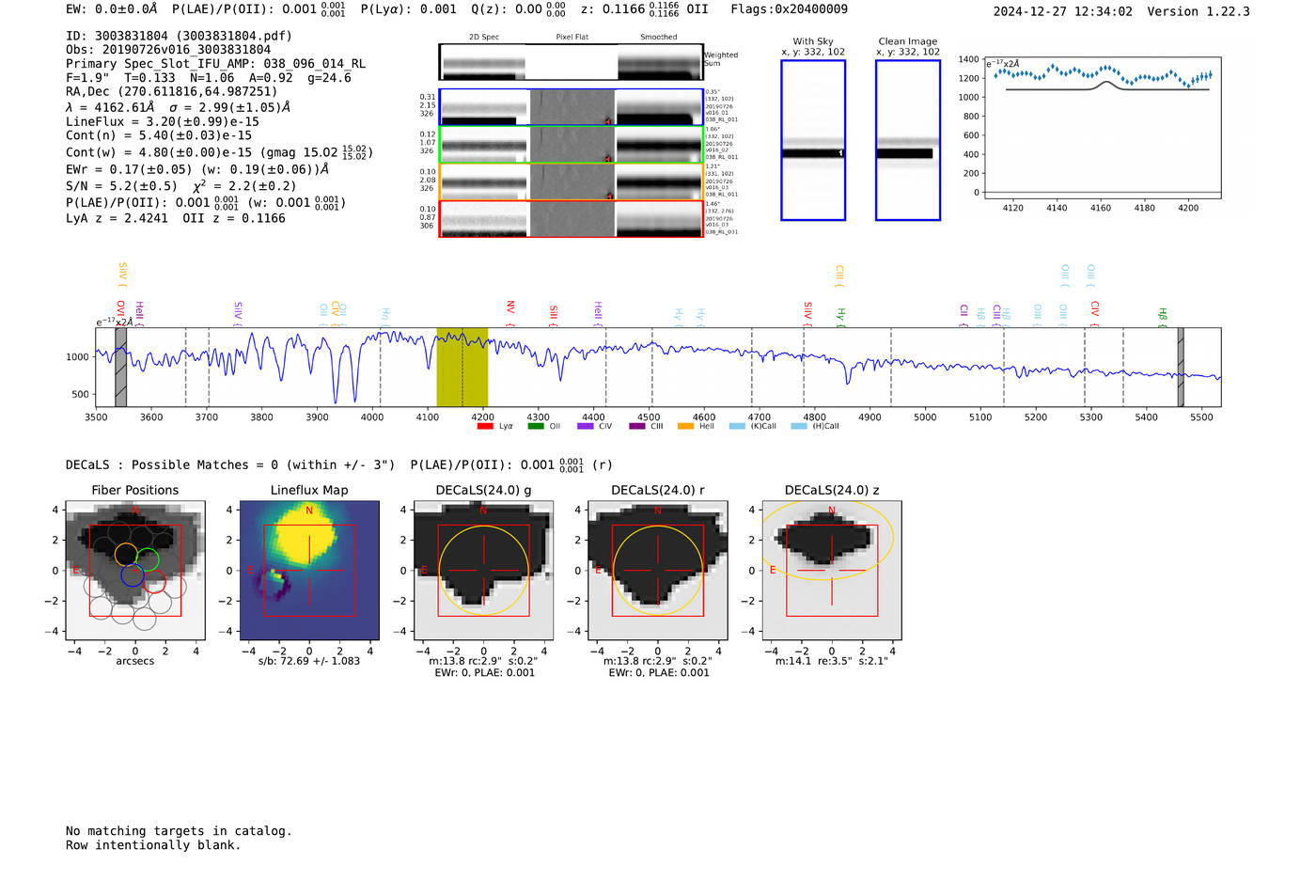Pick the (H)CaII legend swatch
Image resolution: width=1316 pixels, height=896 pixels.
(799, 426)
